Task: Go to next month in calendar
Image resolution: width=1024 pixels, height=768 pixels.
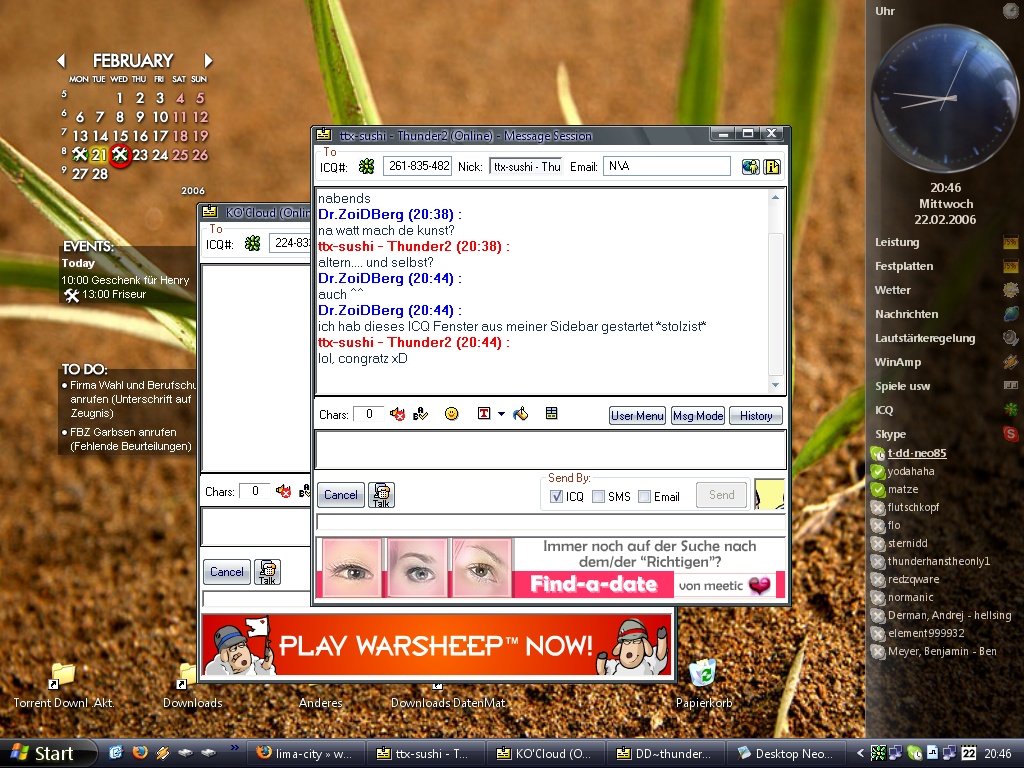Action: (208, 61)
